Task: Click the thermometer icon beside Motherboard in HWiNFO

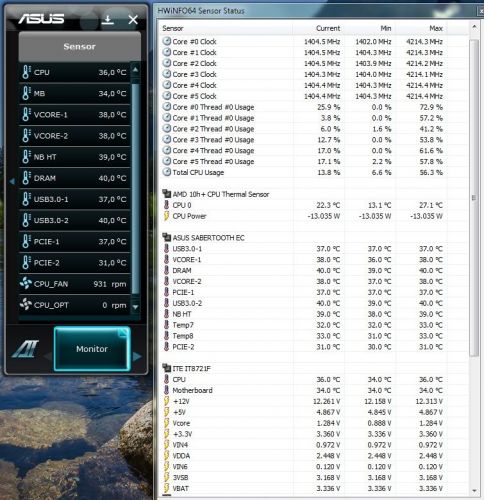Action: [166, 390]
